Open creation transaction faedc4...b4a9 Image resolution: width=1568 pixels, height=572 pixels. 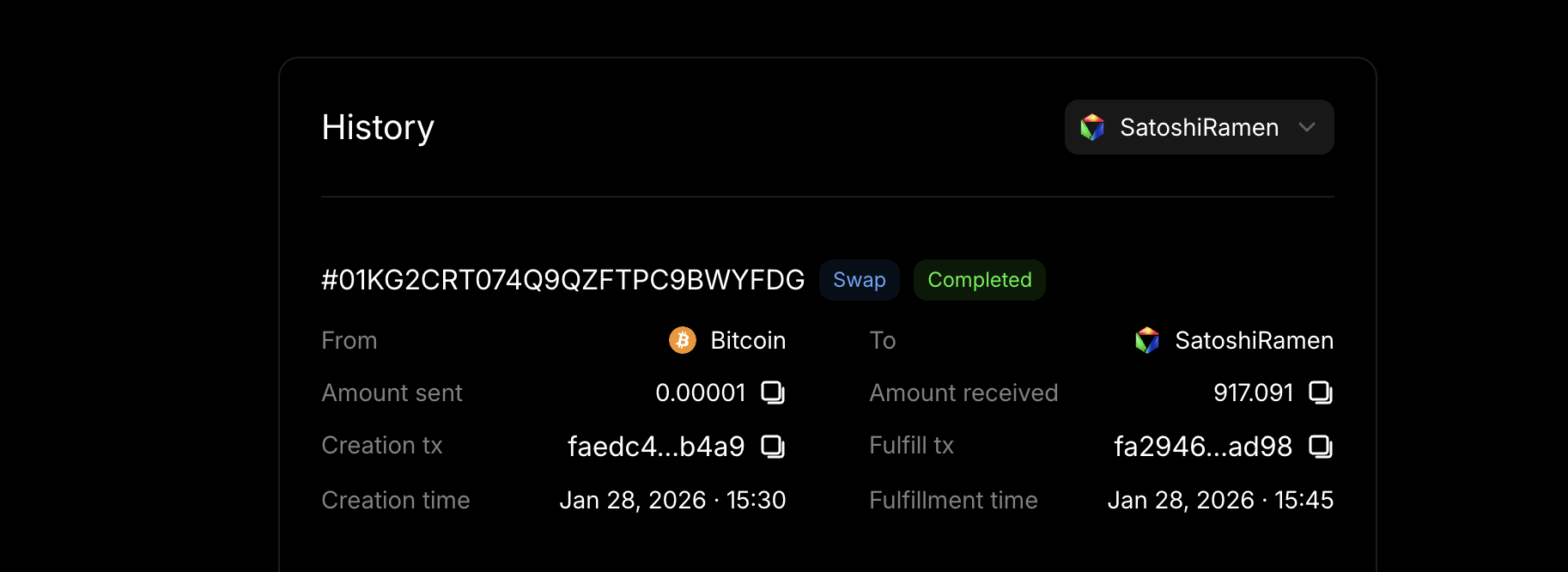click(656, 447)
